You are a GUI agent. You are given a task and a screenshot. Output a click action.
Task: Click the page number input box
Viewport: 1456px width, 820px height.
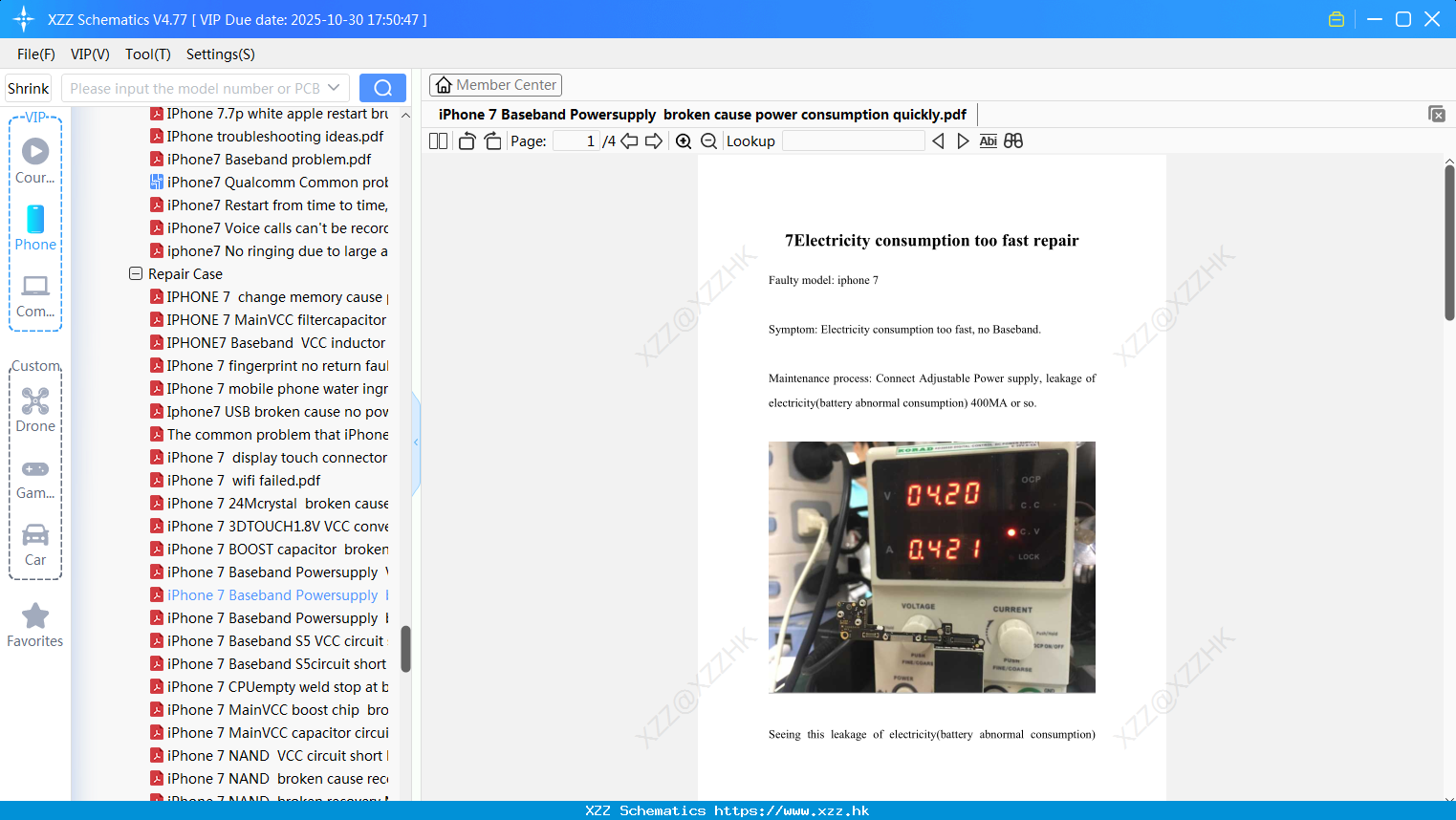[x=576, y=141]
